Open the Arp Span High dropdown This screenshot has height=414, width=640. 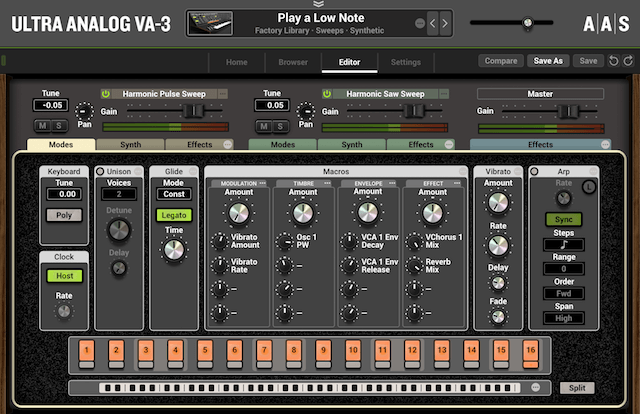564,318
